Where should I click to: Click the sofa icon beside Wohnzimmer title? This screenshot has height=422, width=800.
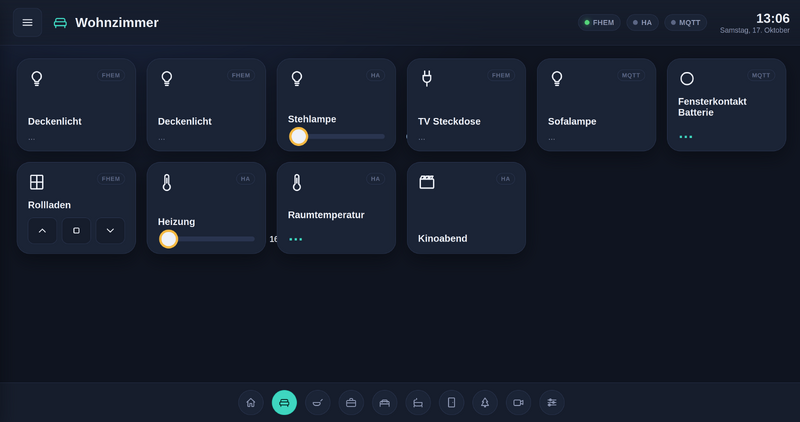coord(60,22)
